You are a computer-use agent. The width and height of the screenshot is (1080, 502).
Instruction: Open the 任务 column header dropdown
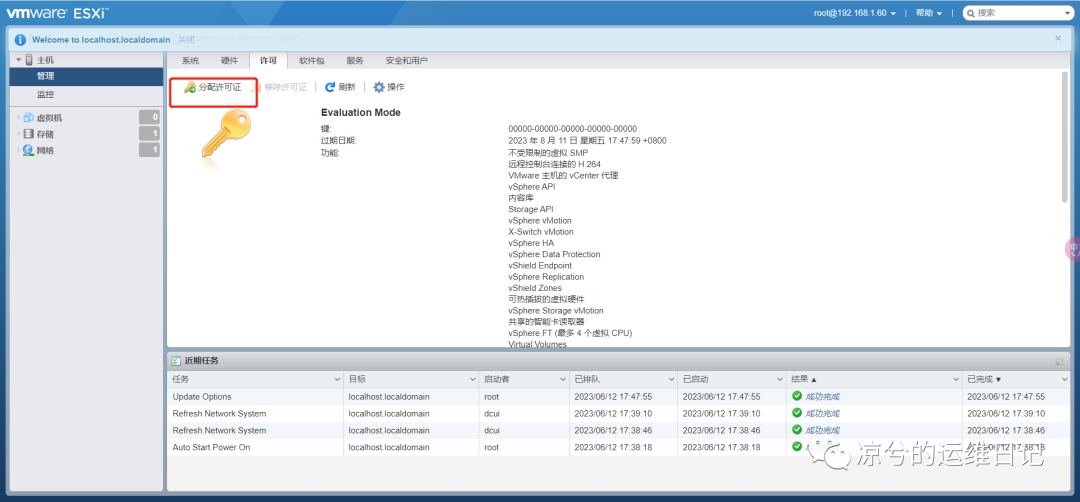[337, 379]
